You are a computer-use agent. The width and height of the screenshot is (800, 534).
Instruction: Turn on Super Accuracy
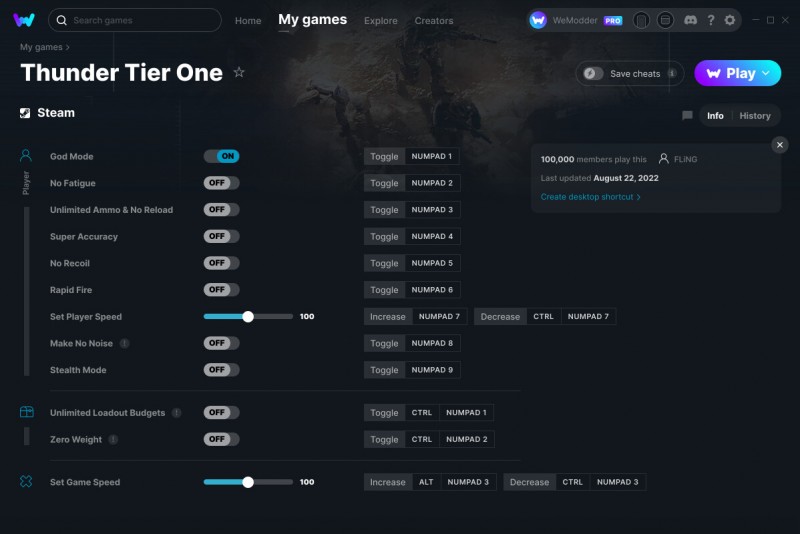(221, 236)
